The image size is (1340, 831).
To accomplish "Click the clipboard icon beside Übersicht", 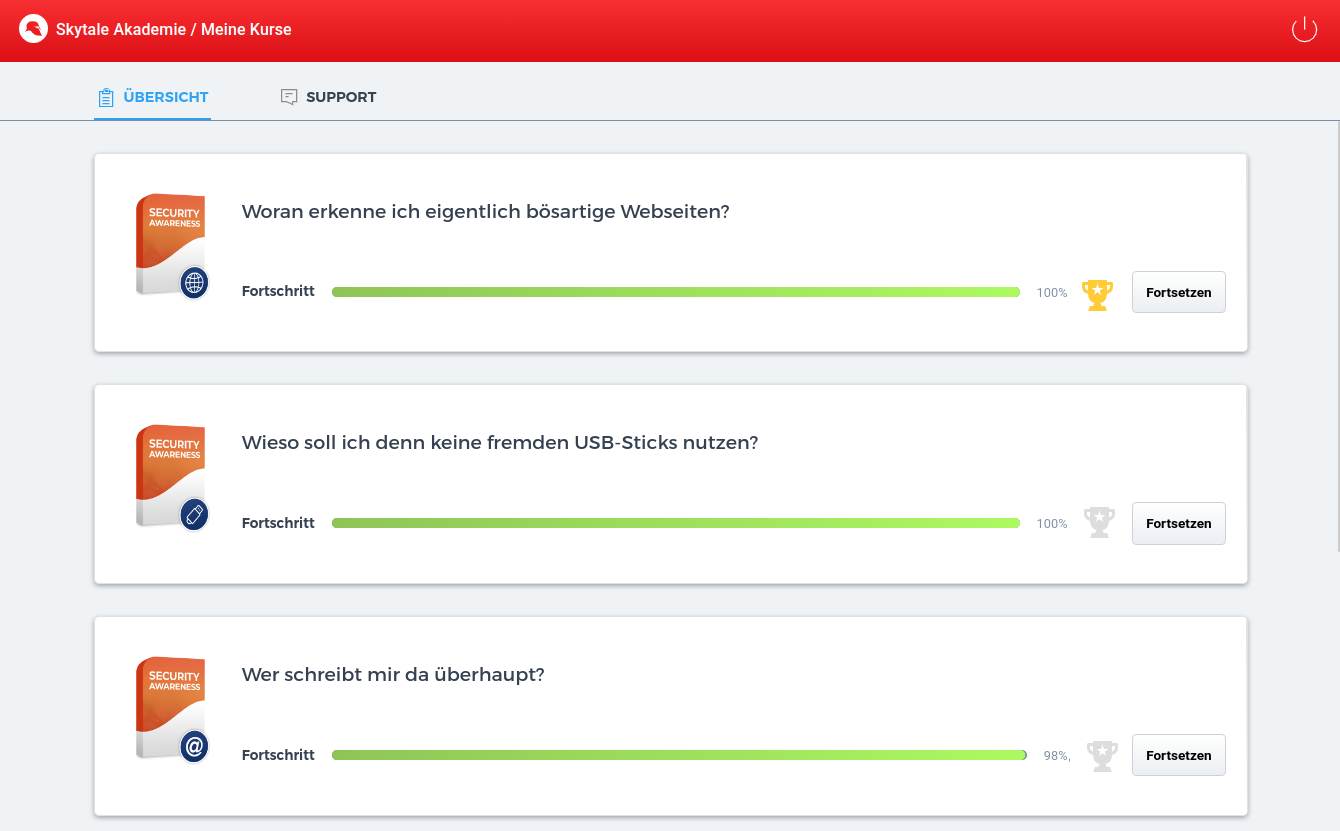I will click(x=106, y=97).
